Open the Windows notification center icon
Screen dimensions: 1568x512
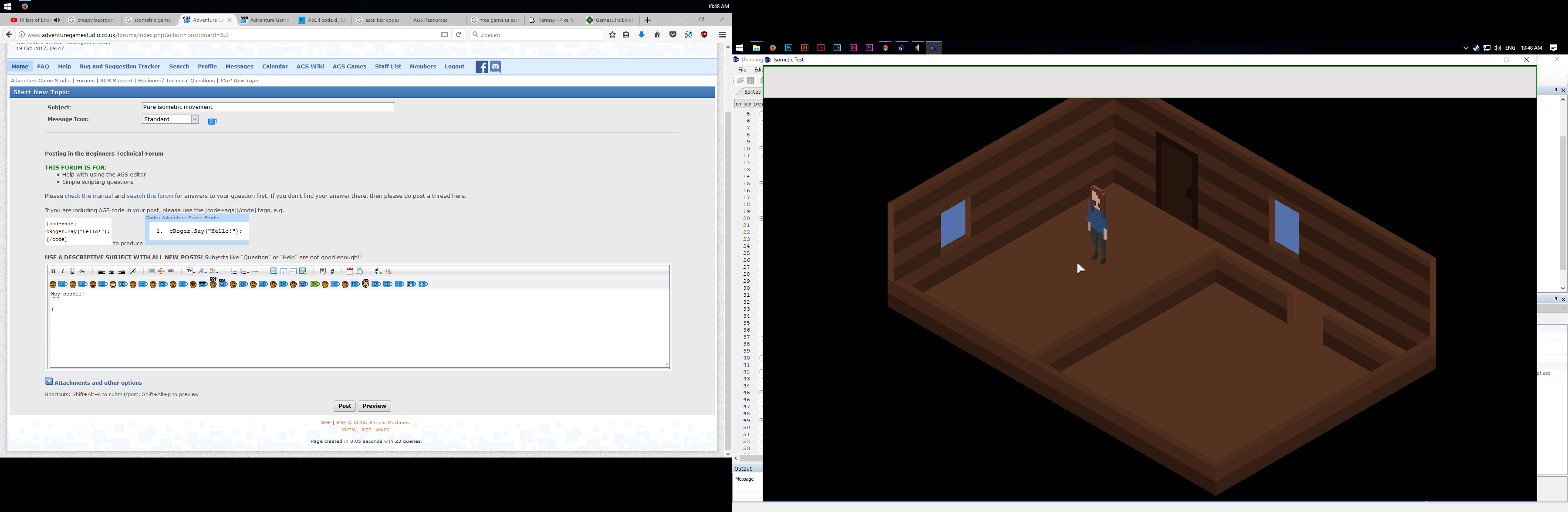coord(1554,48)
